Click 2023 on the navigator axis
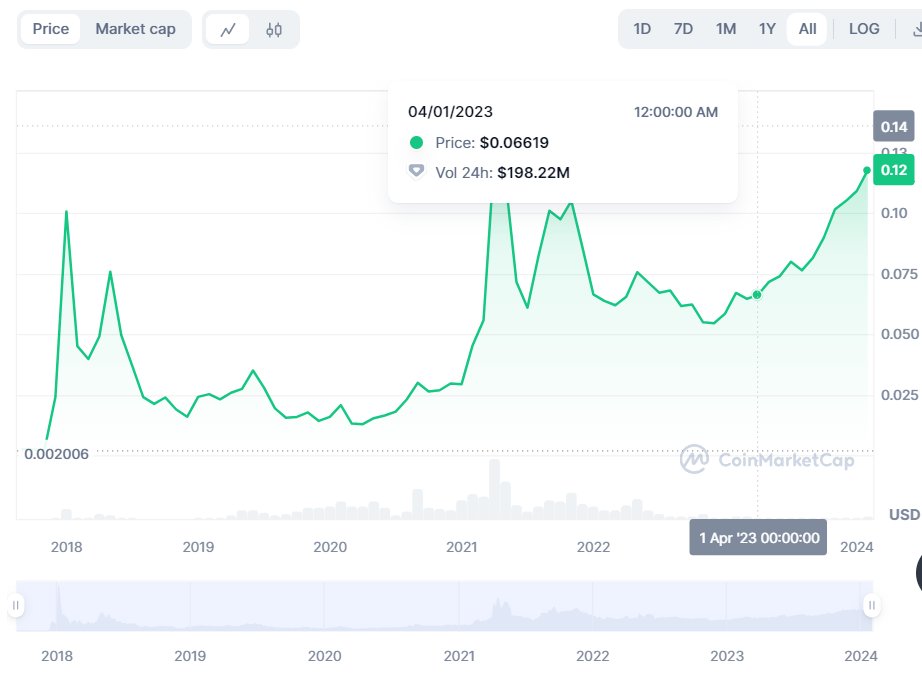Image resolution: width=922 pixels, height=689 pixels. tap(727, 655)
